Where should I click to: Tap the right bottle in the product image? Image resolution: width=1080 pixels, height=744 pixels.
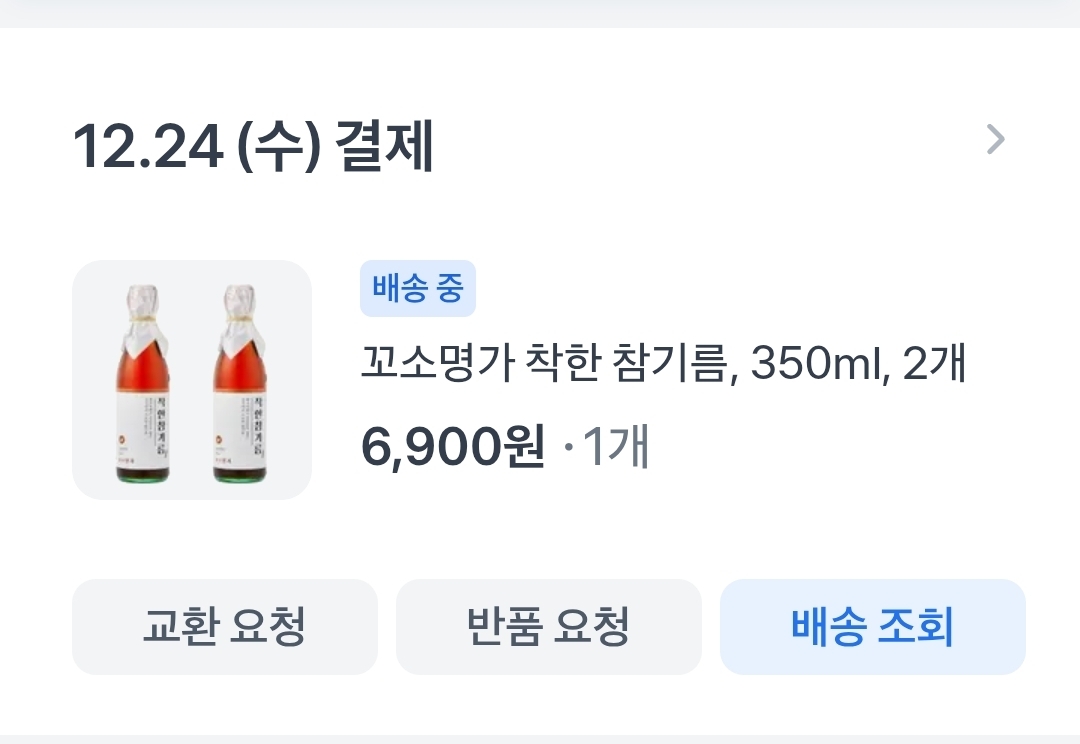[240, 383]
